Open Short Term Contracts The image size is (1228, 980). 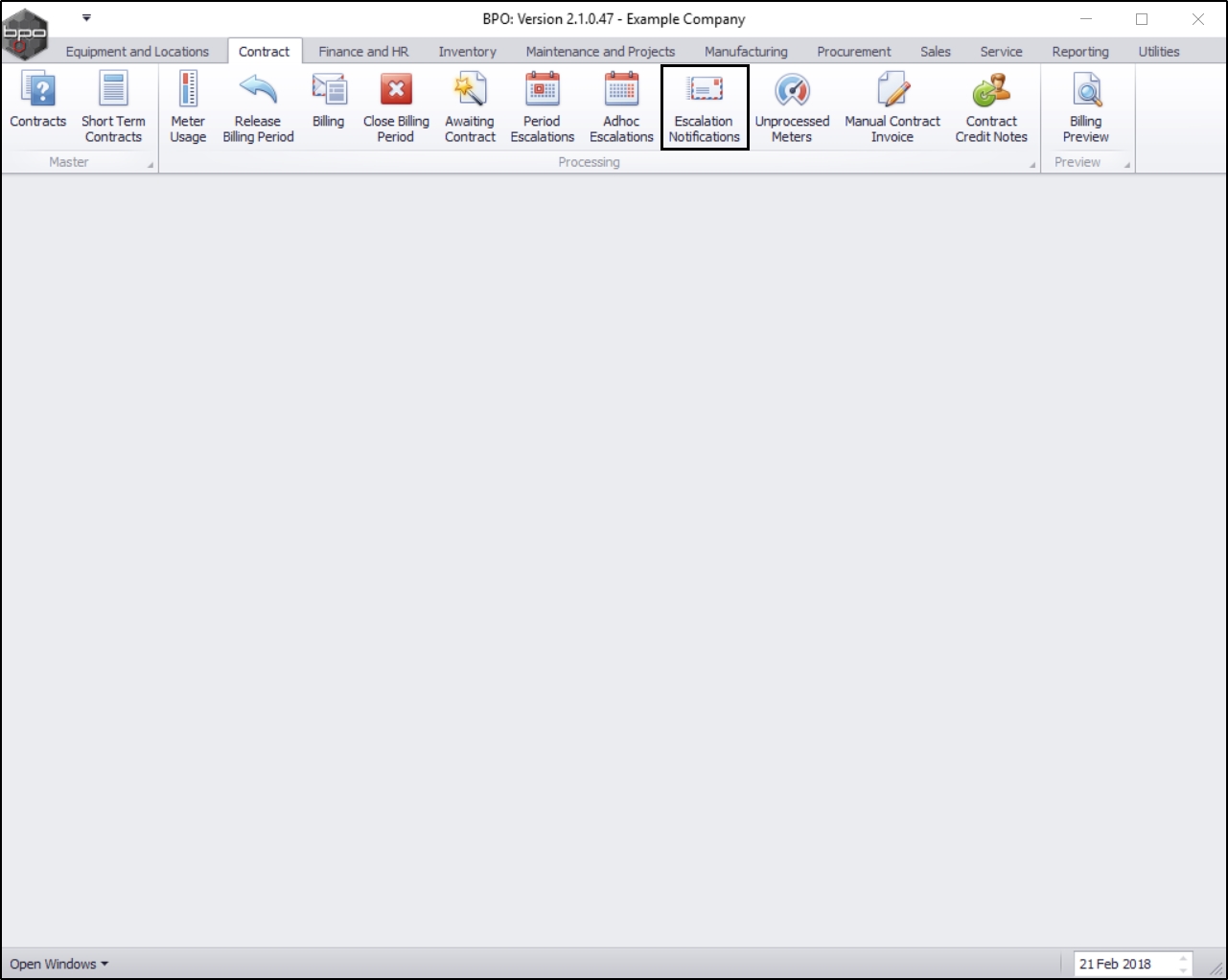(113, 107)
